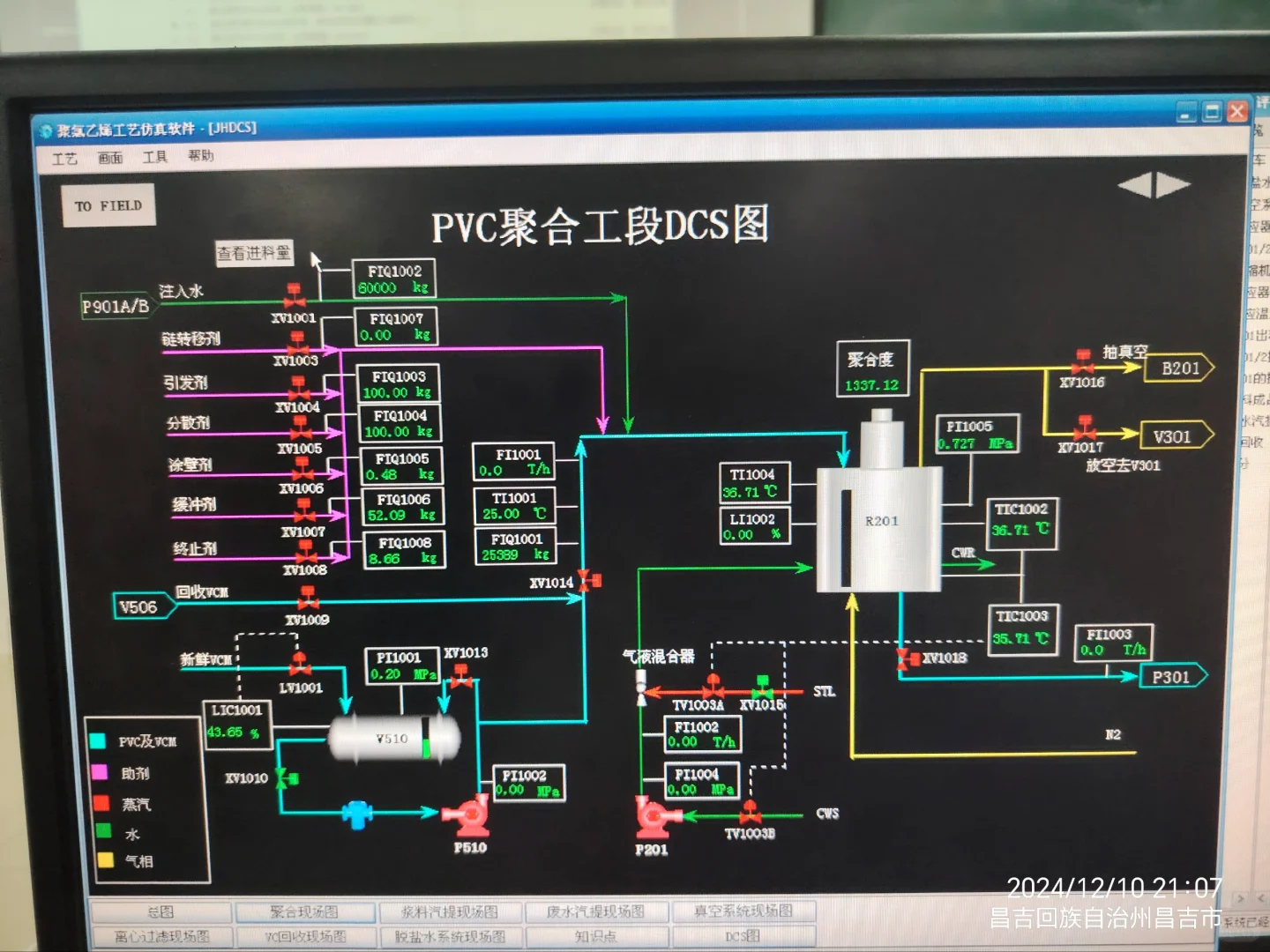Open the 工具 menu dropdown
Image resolution: width=1270 pixels, height=952 pixels.
tap(154, 159)
